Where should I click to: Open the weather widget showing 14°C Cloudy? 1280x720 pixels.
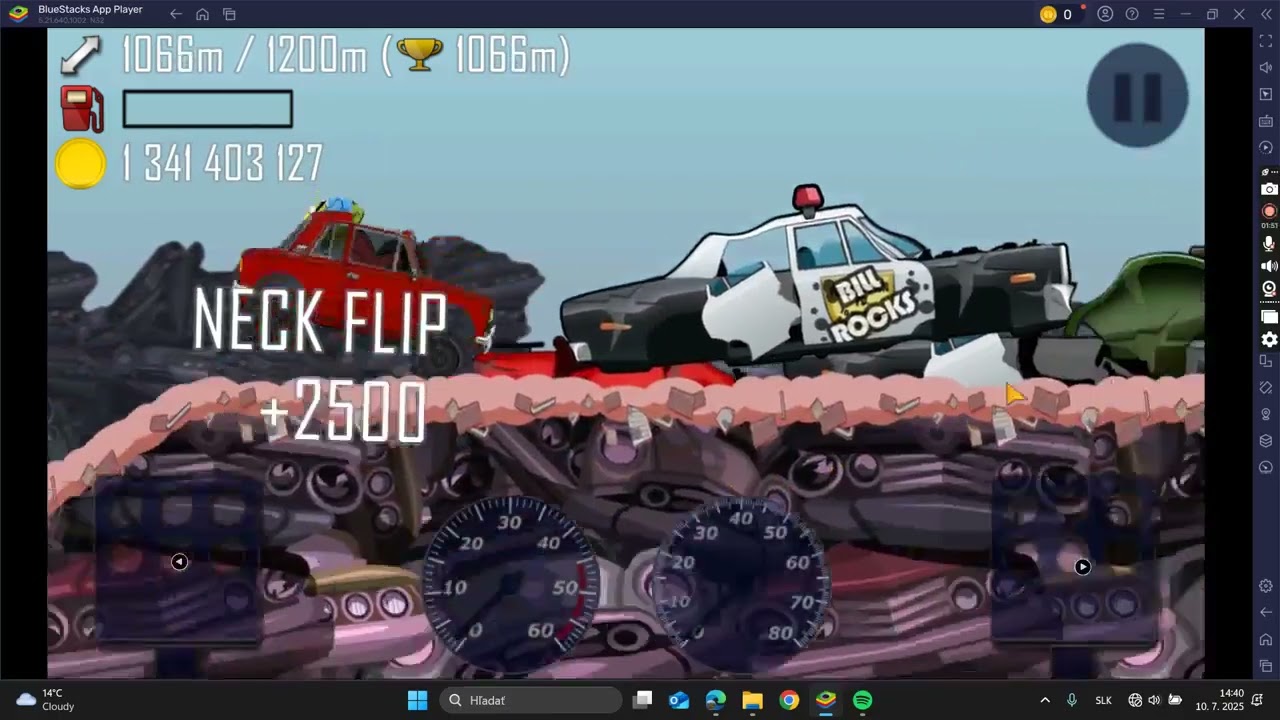pyautogui.click(x=46, y=700)
